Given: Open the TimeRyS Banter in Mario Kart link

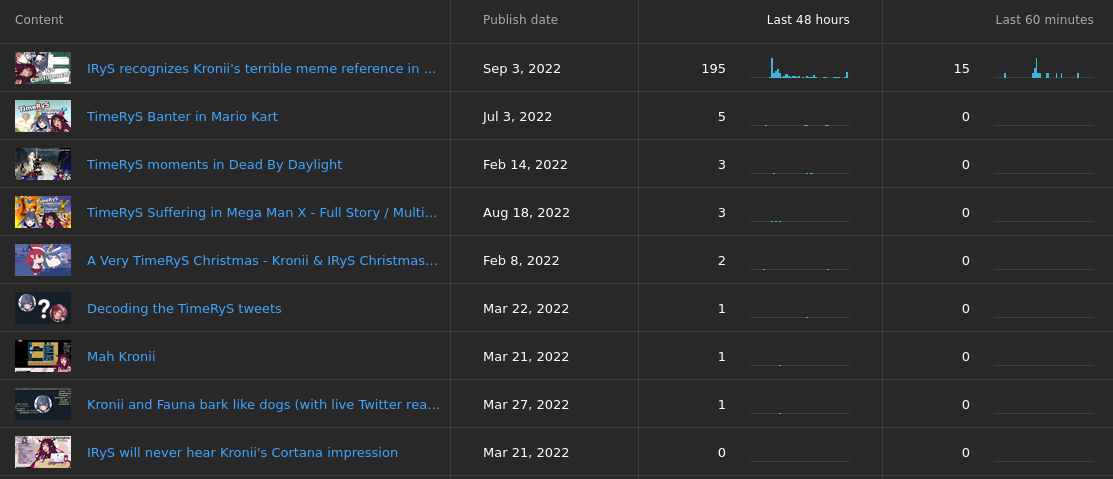Looking at the screenshot, I should pyautogui.click(x=182, y=116).
